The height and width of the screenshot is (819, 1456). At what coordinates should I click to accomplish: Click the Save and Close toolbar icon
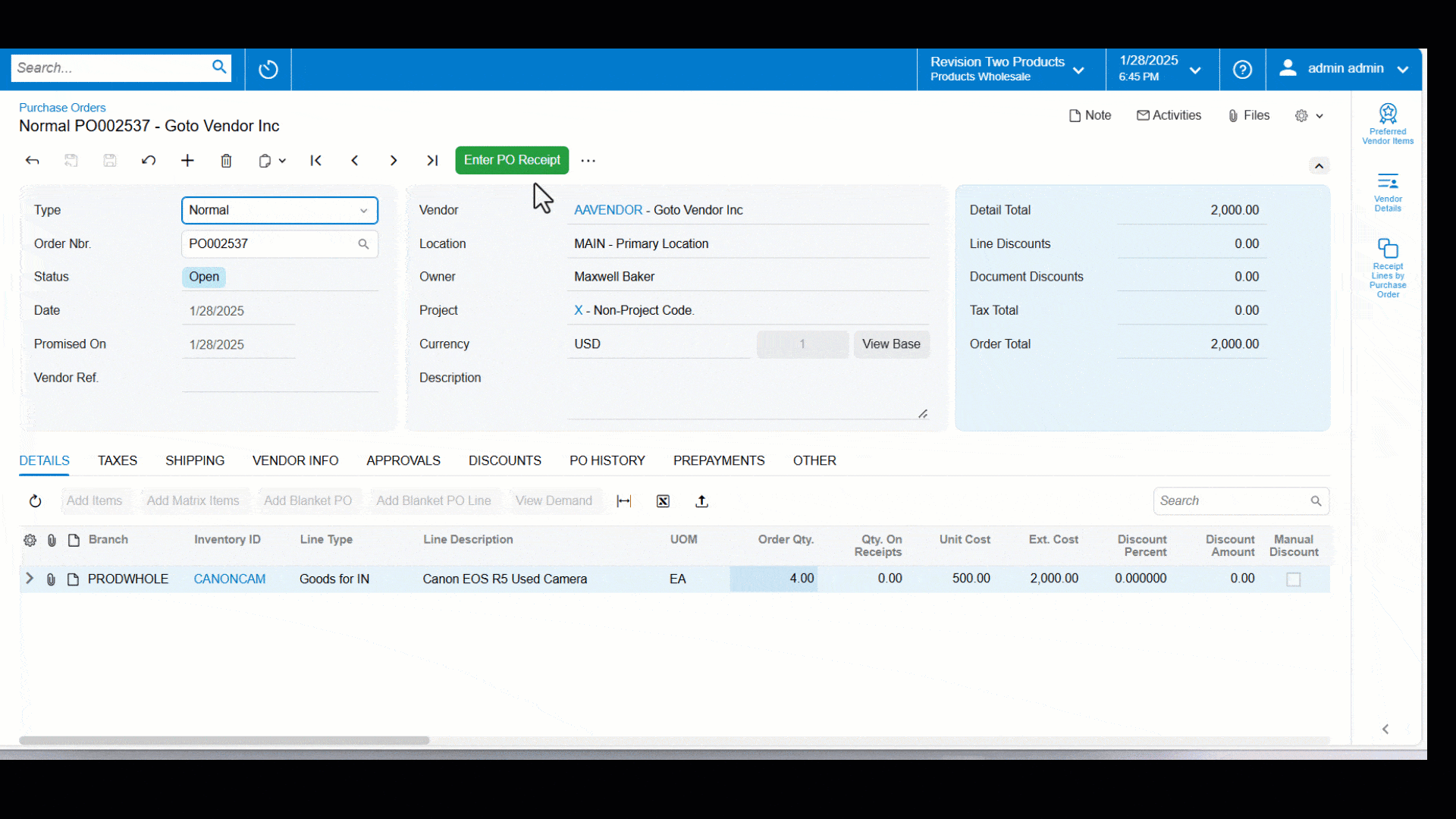click(71, 161)
